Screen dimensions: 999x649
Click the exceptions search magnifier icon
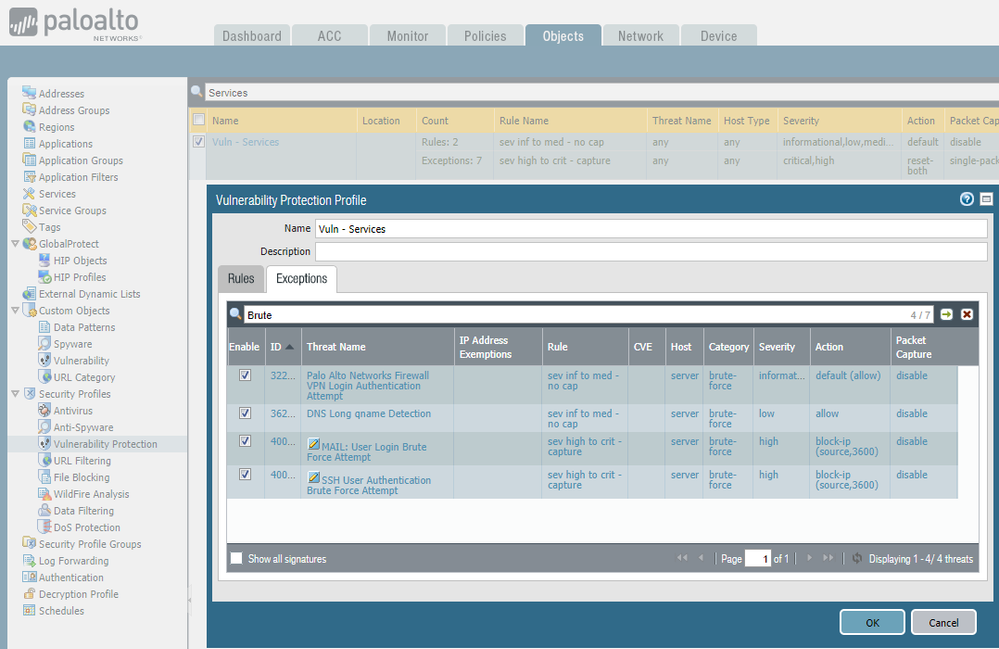[x=236, y=314]
